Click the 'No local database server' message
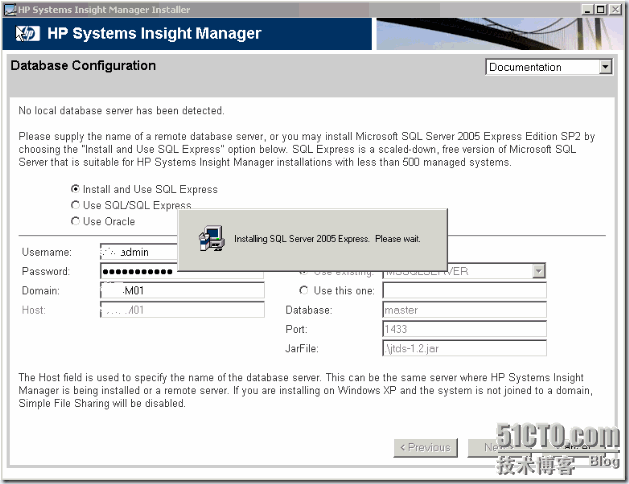 point(121,111)
